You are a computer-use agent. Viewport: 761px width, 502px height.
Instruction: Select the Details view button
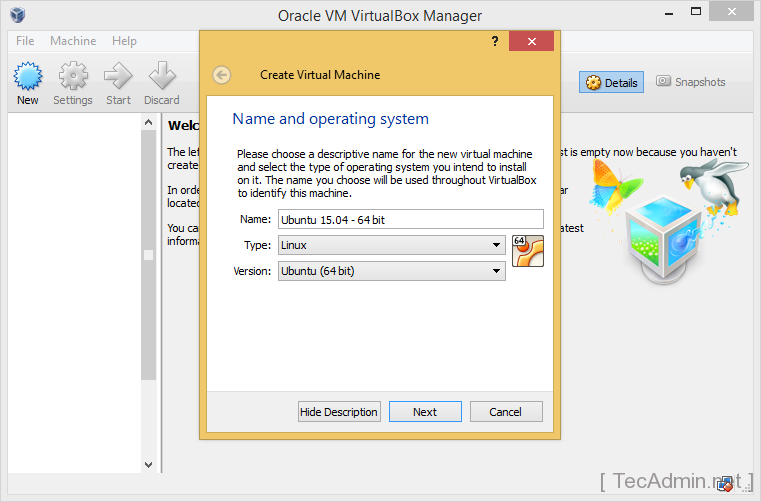(612, 83)
